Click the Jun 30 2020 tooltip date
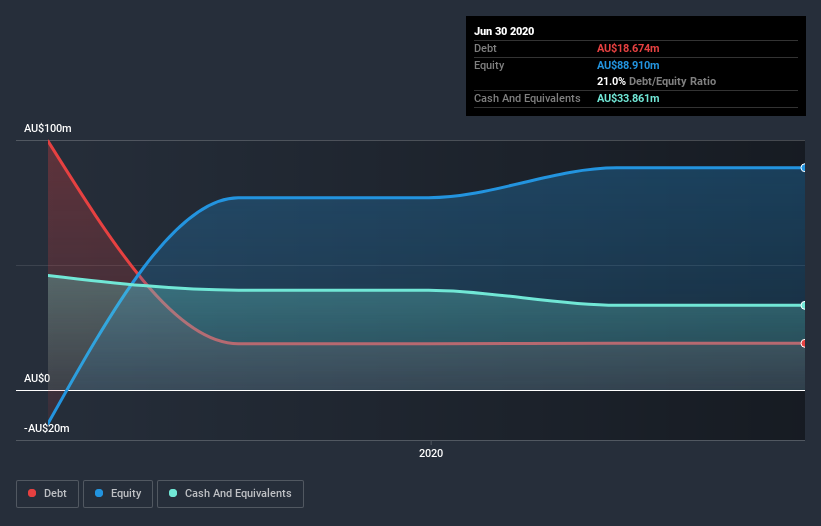The height and width of the screenshot is (526, 821). tap(504, 31)
